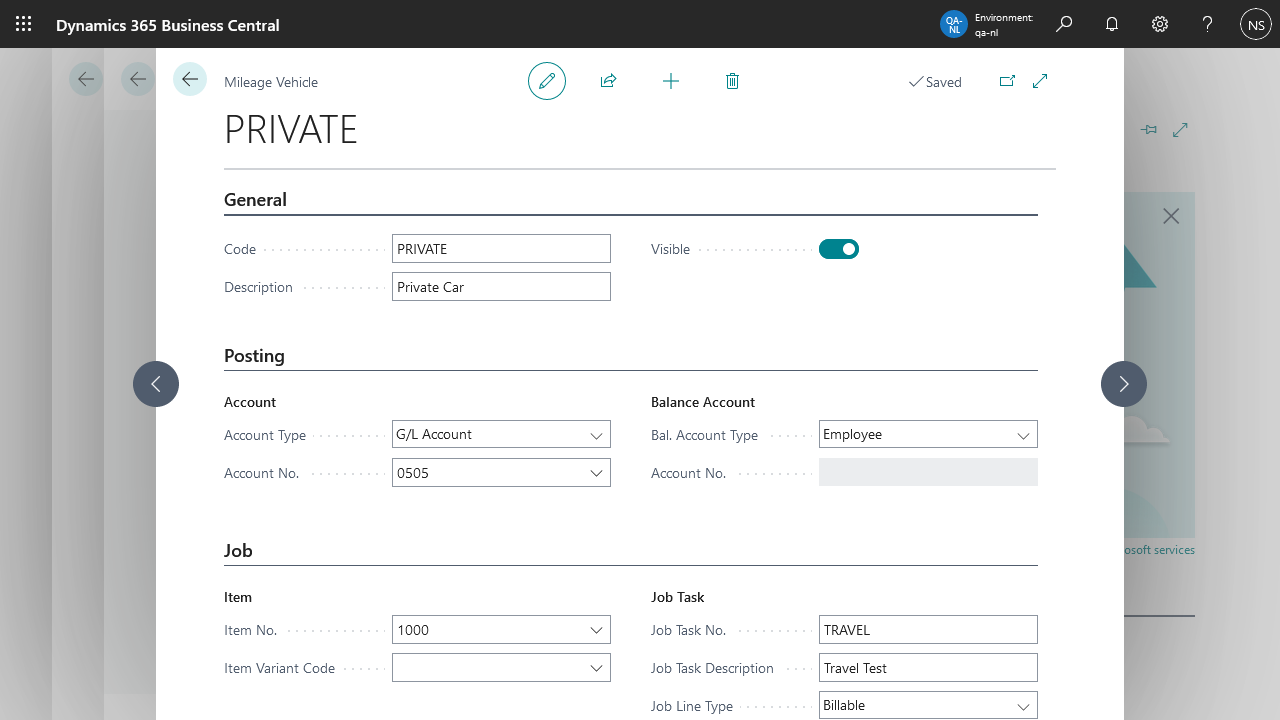Go to the next record arrow
The image size is (1280, 720).
click(x=1124, y=384)
